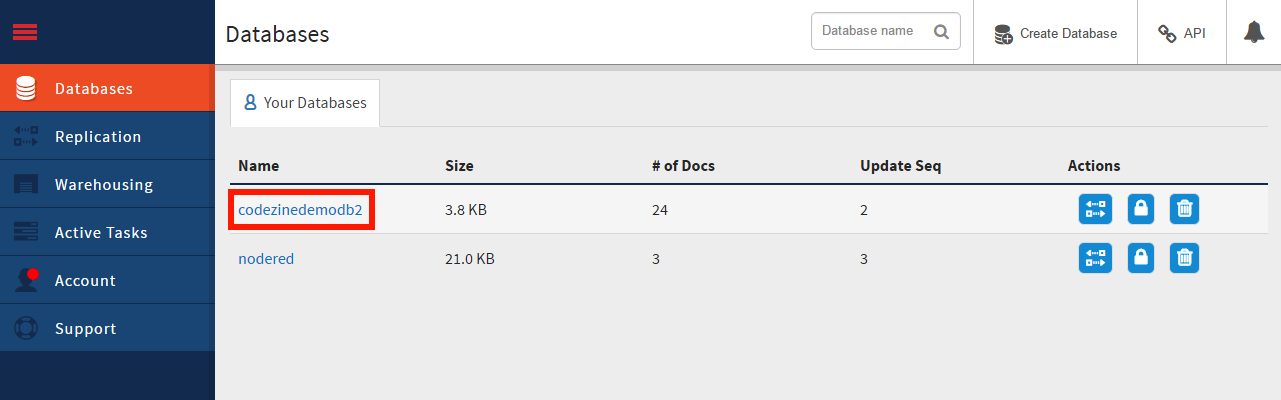This screenshot has width=1281, height=400.
Task: Select Databases in the sidebar
Action: point(107,88)
